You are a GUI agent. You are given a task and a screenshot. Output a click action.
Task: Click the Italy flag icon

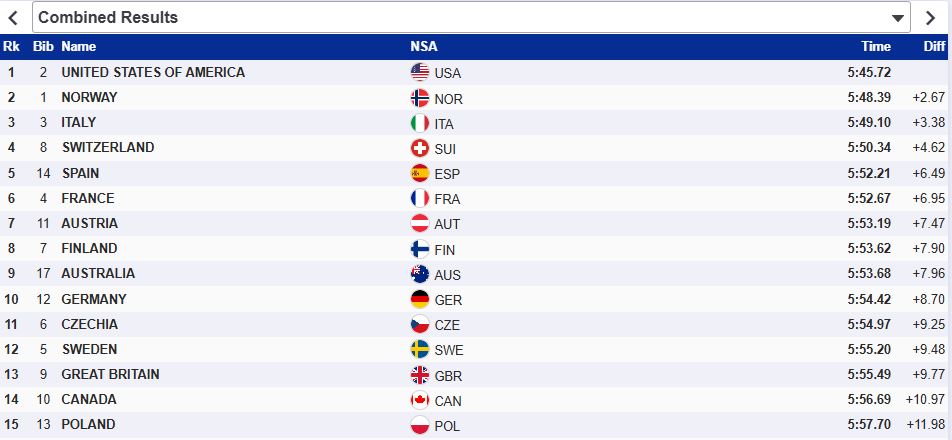(420, 123)
